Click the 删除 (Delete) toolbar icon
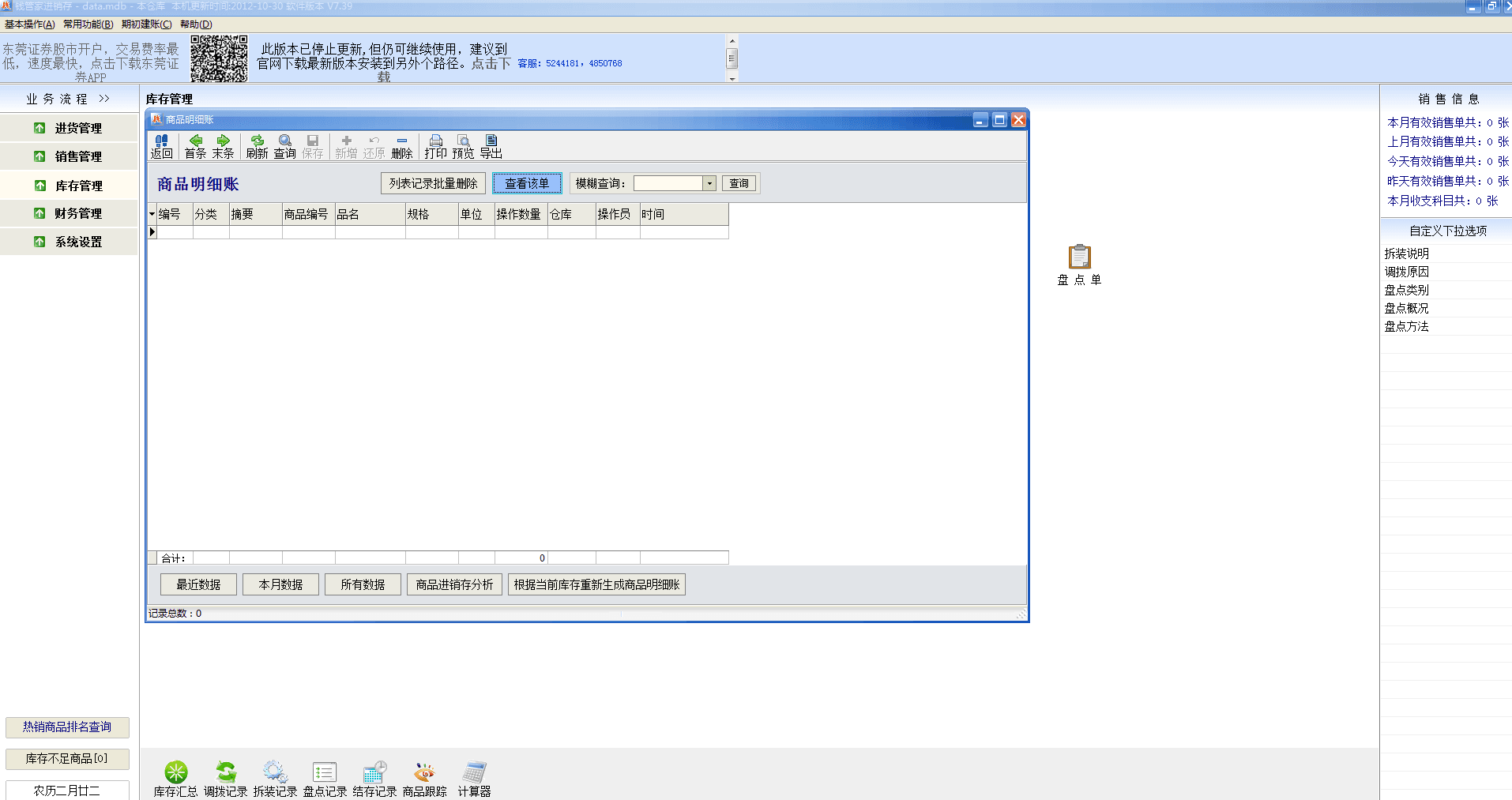The image size is (1512, 800). 401,146
